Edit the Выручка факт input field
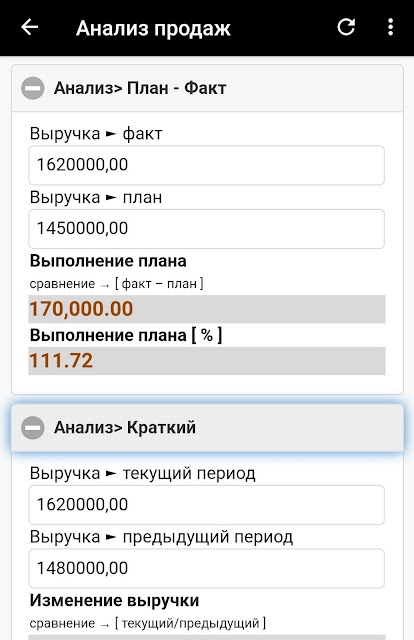 click(x=207, y=165)
